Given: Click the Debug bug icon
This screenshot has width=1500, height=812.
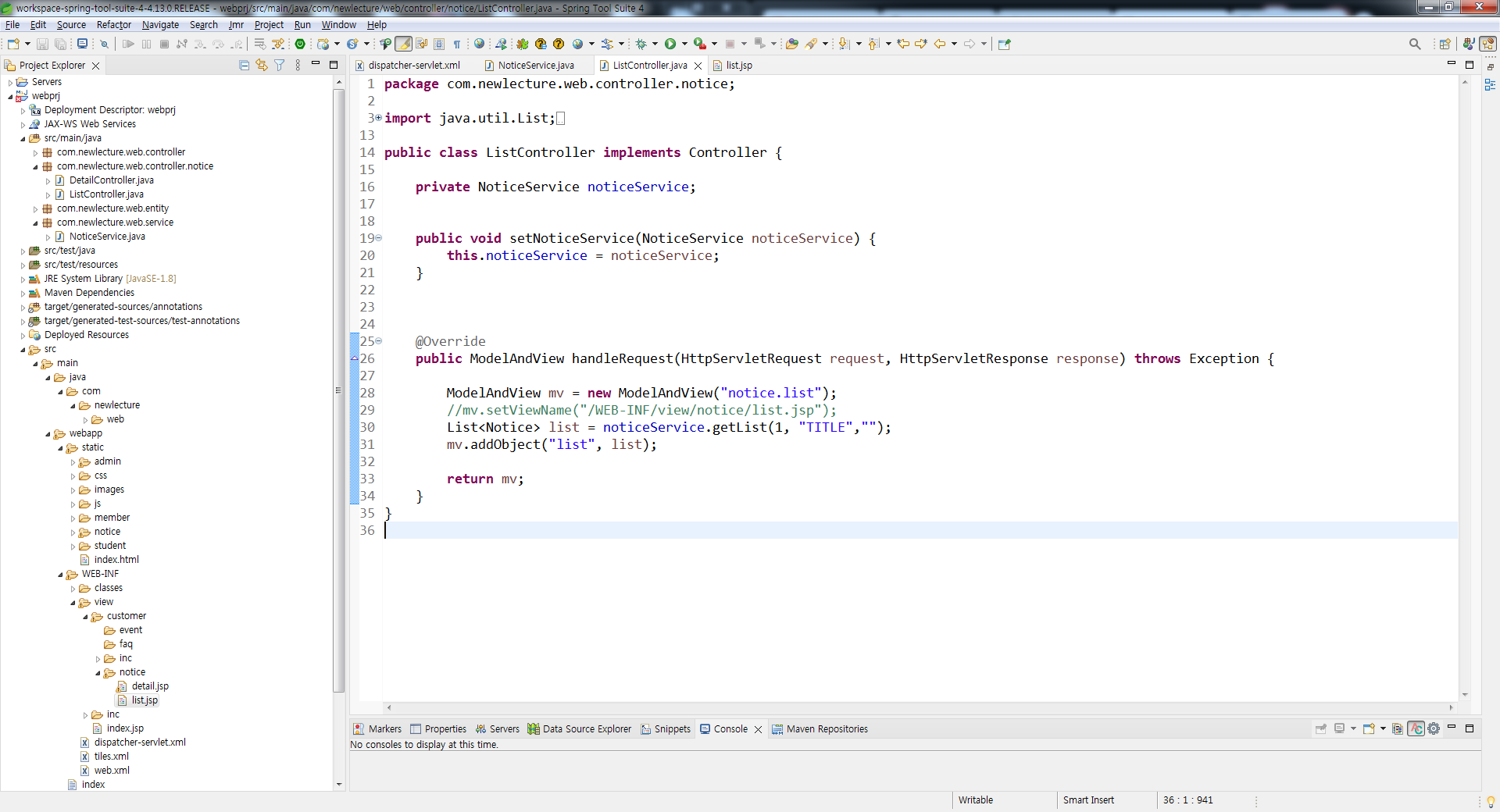Looking at the screenshot, I should point(641,44).
